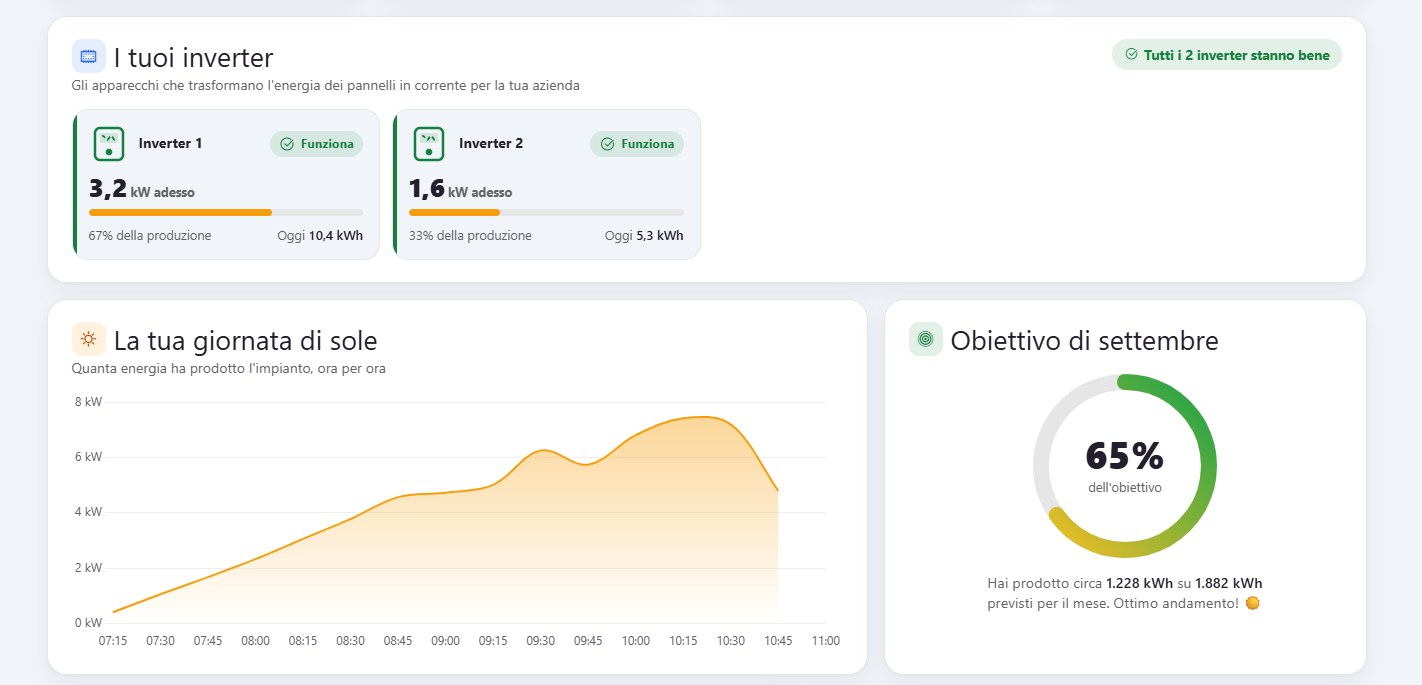
Task: Click the 'Obiettivo di settembre' heading
Action: pyautogui.click(x=1085, y=340)
